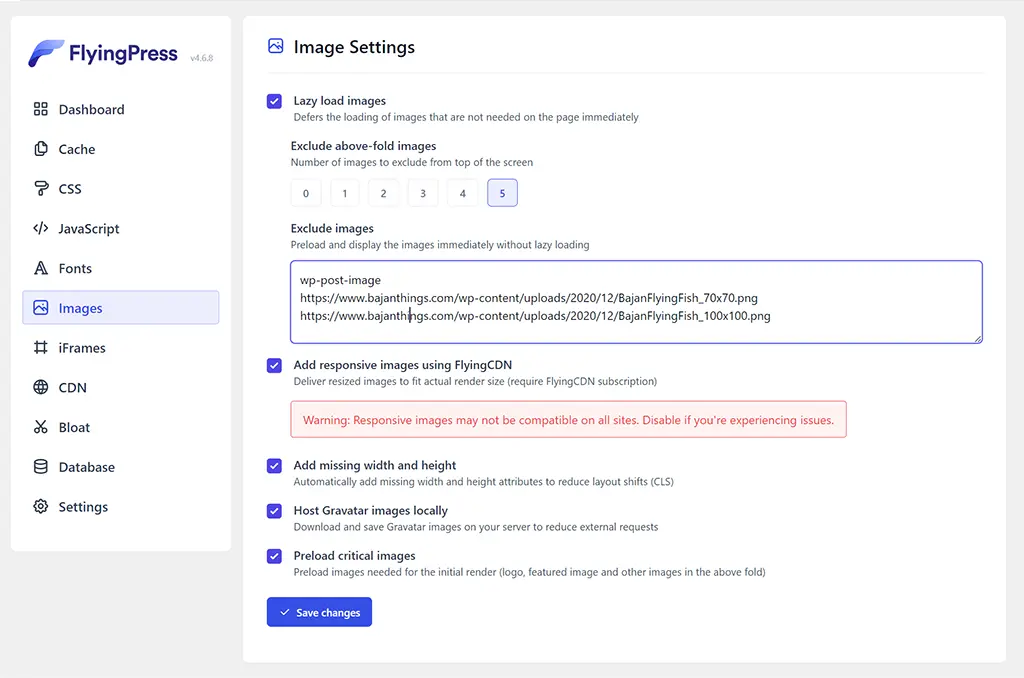Click the Image Settings header icon
The height and width of the screenshot is (678, 1024).
[276, 46]
